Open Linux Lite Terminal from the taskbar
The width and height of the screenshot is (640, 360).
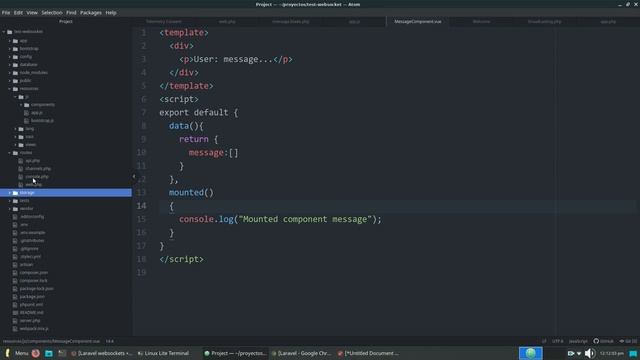[163, 353]
